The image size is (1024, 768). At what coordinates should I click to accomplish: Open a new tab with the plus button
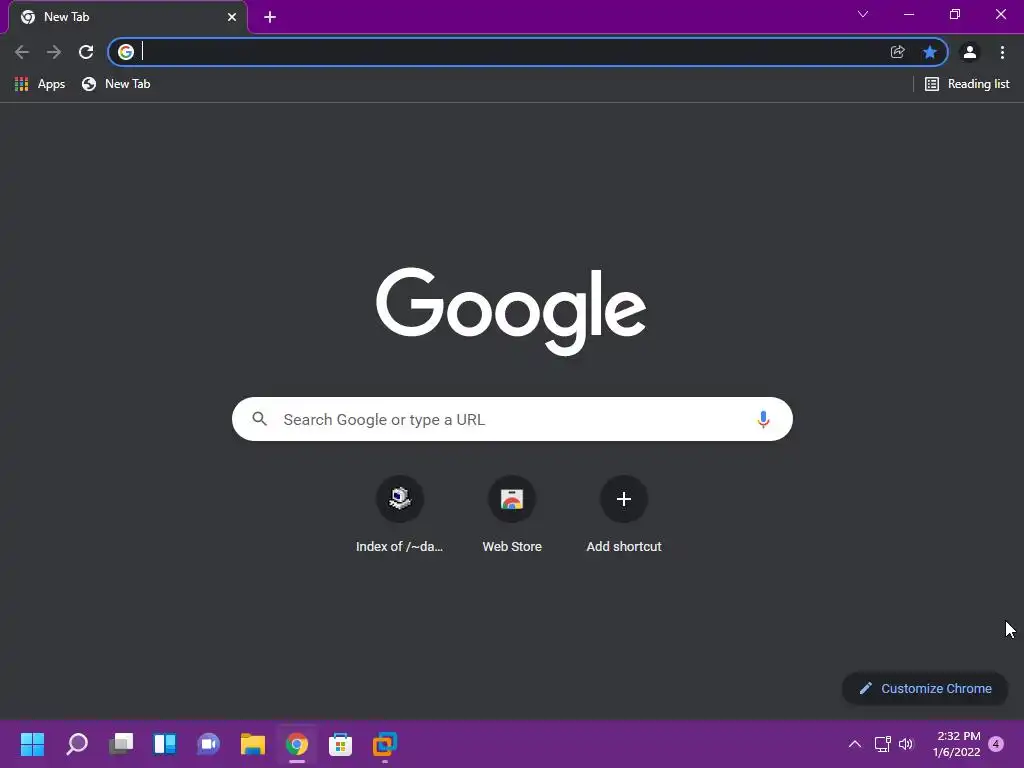[270, 17]
